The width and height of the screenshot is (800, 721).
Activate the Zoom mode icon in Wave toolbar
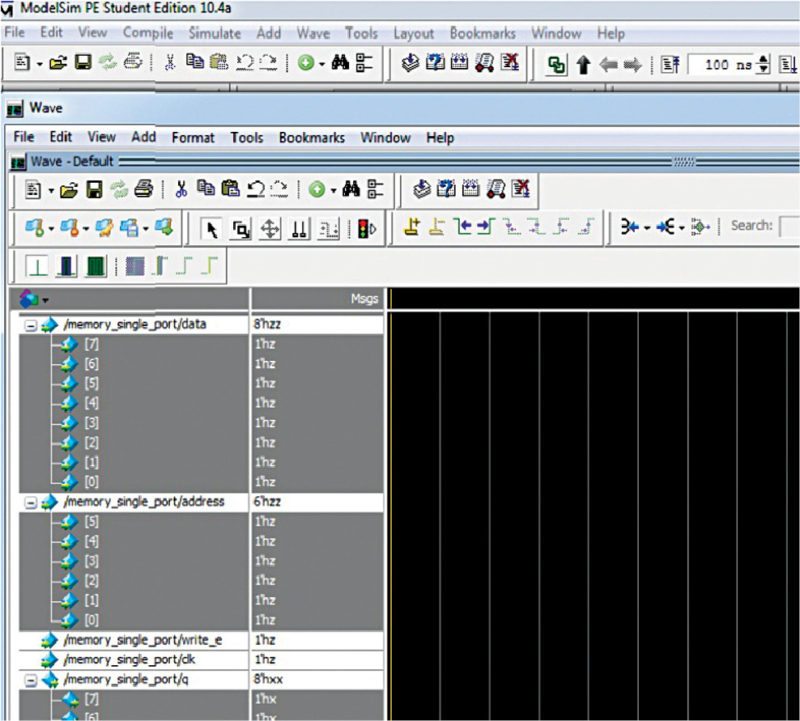pos(239,227)
